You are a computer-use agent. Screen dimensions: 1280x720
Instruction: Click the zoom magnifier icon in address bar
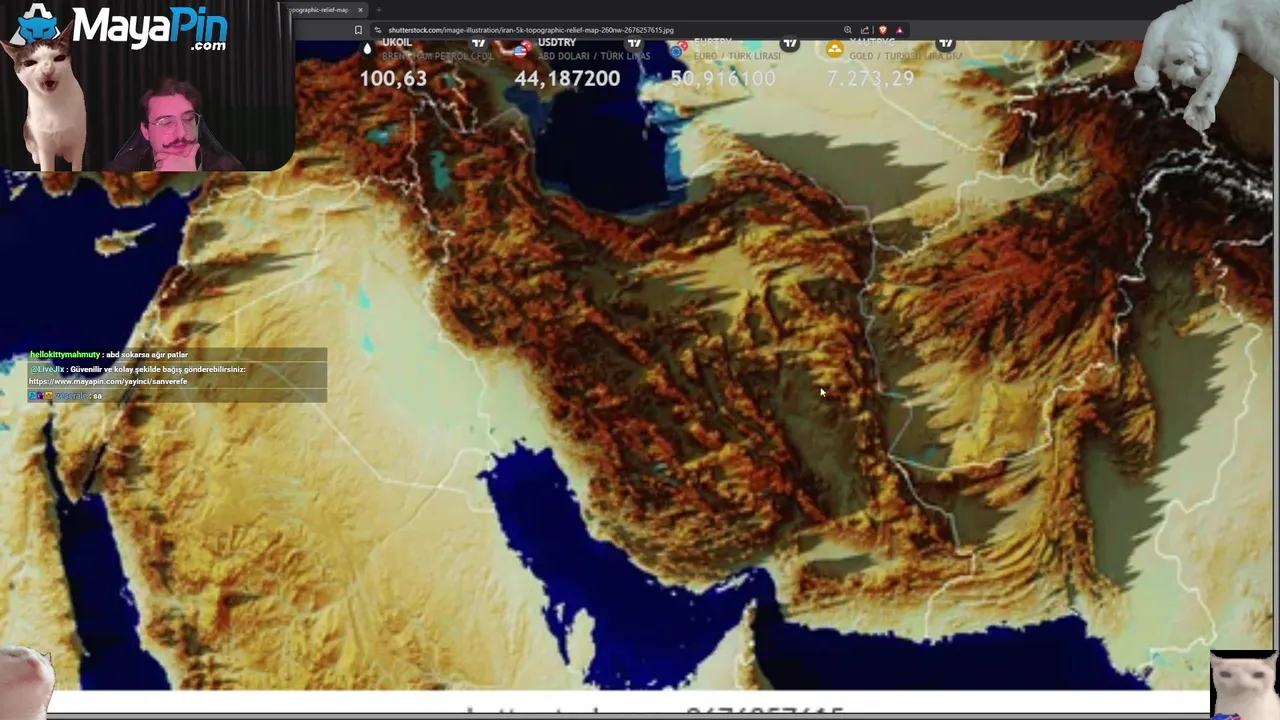[x=848, y=30]
